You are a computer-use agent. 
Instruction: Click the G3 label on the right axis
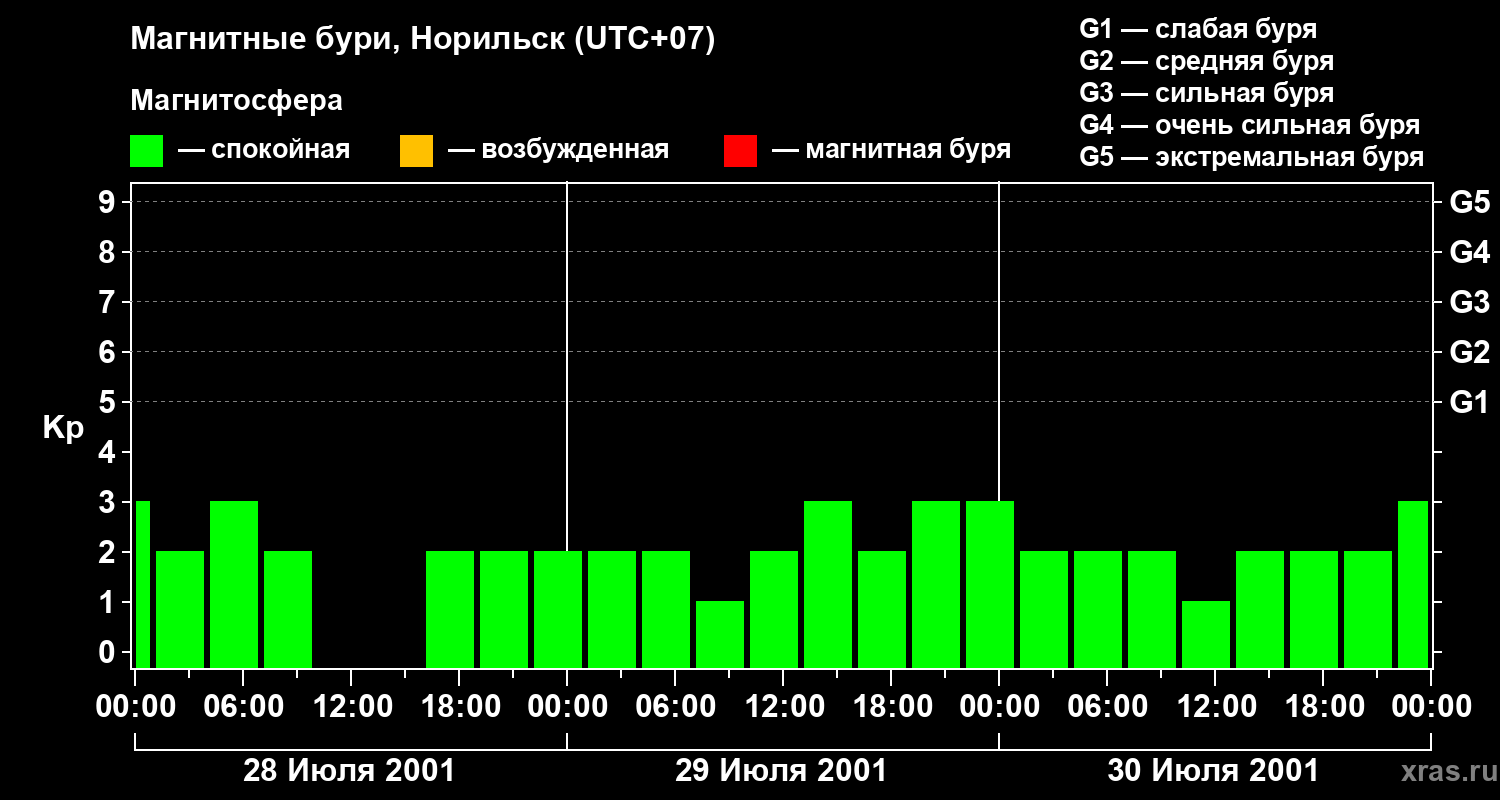coord(1469,302)
